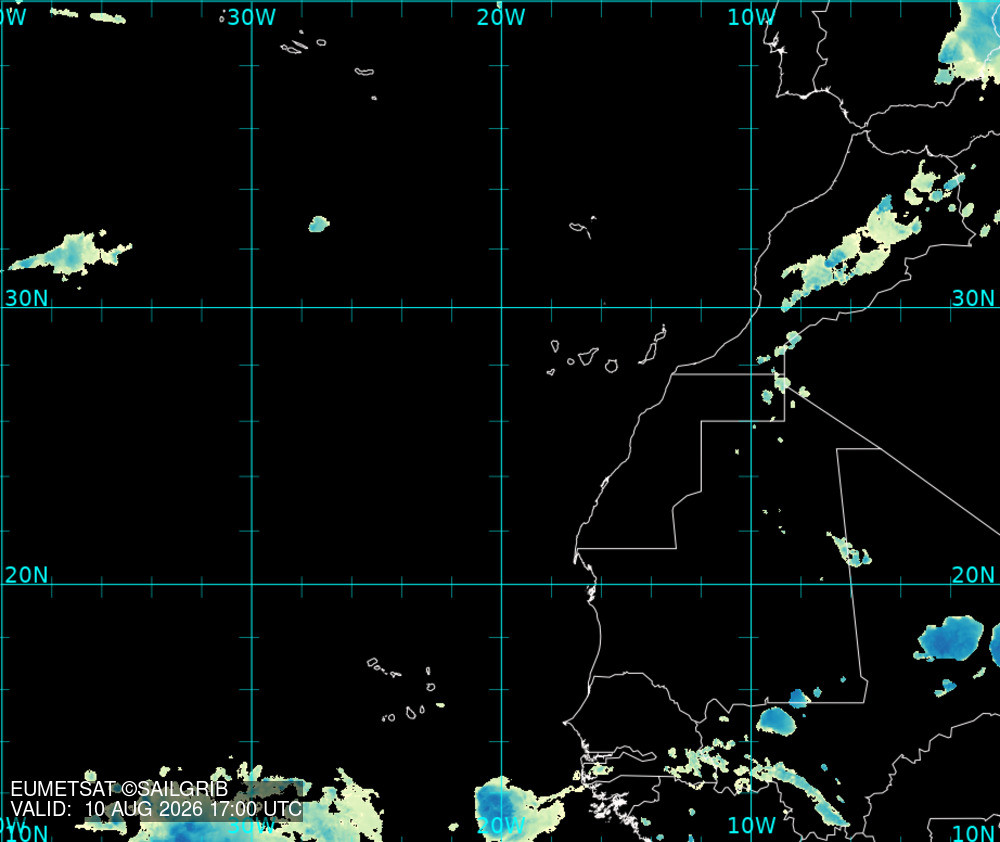Image resolution: width=1000 pixels, height=842 pixels.
Task: Click the small cloud patch near 27W 33N
Action: point(319,224)
